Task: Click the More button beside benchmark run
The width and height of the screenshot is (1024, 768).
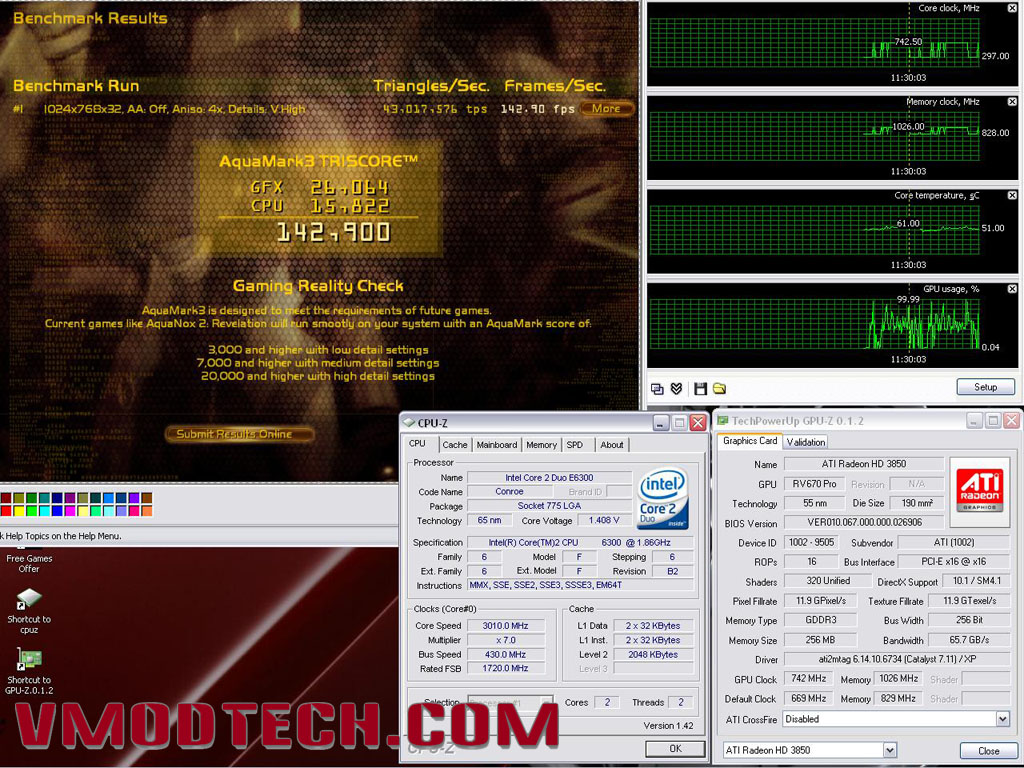Action: (607, 108)
